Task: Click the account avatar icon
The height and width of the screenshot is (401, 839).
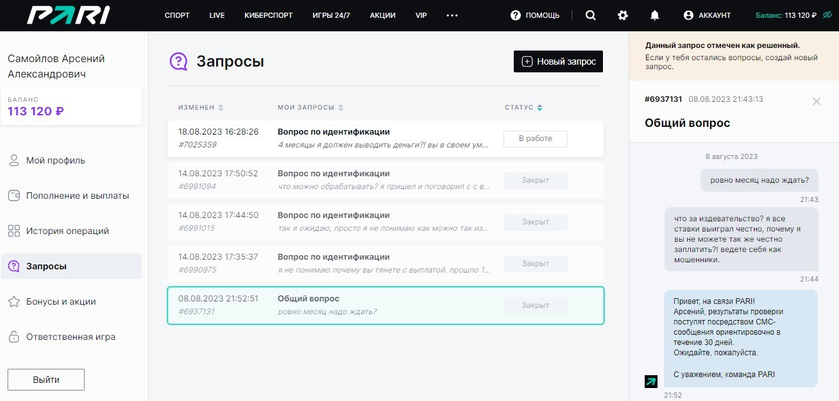Action: 688,16
